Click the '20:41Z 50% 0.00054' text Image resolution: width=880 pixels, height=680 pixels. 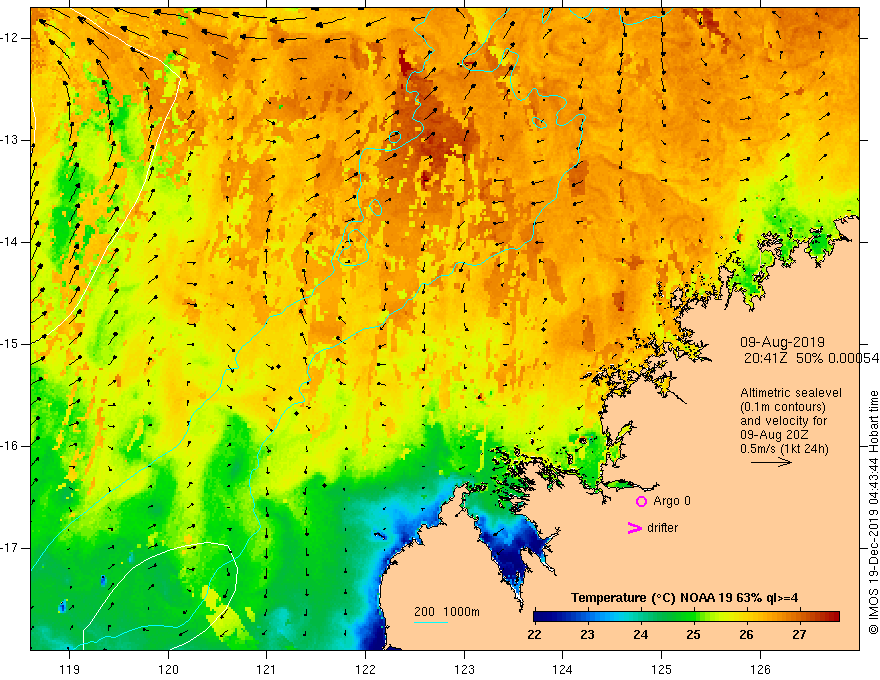pyautogui.click(x=812, y=358)
